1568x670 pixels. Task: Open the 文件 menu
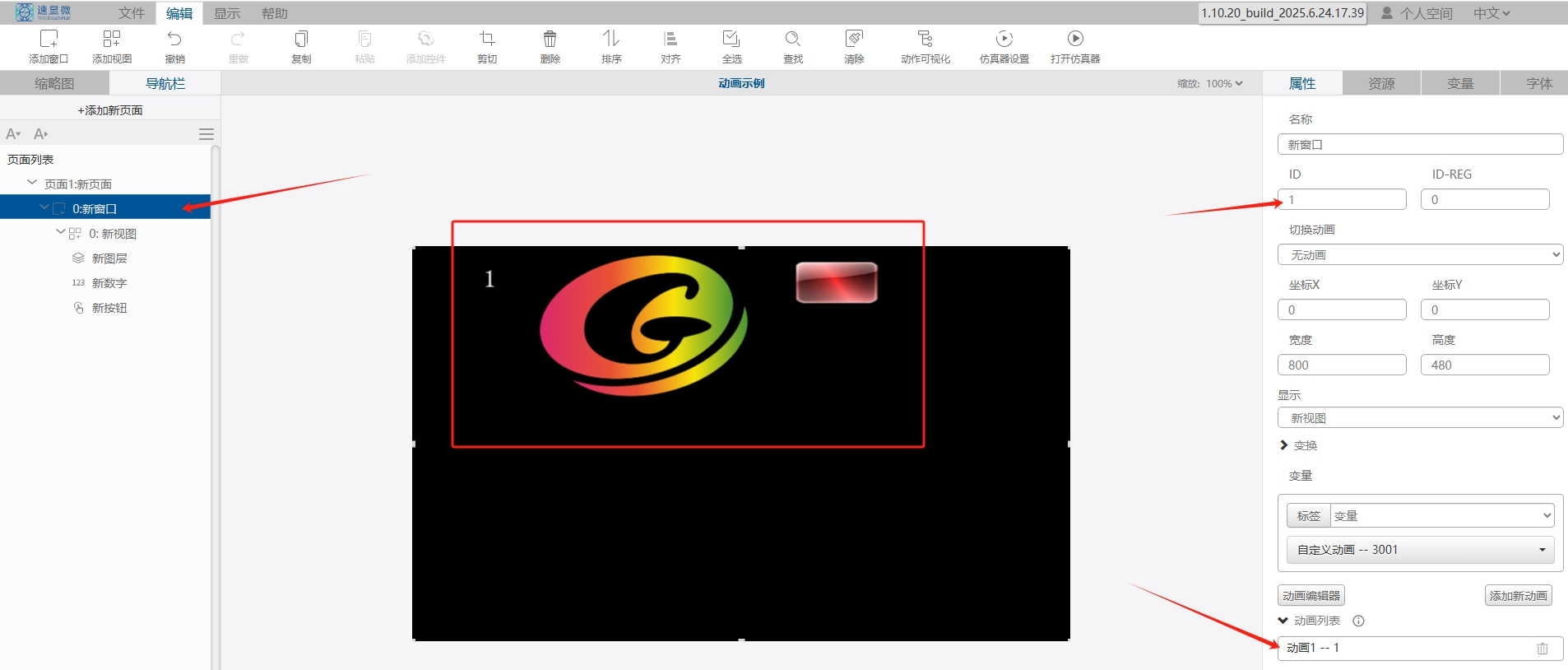(x=131, y=13)
